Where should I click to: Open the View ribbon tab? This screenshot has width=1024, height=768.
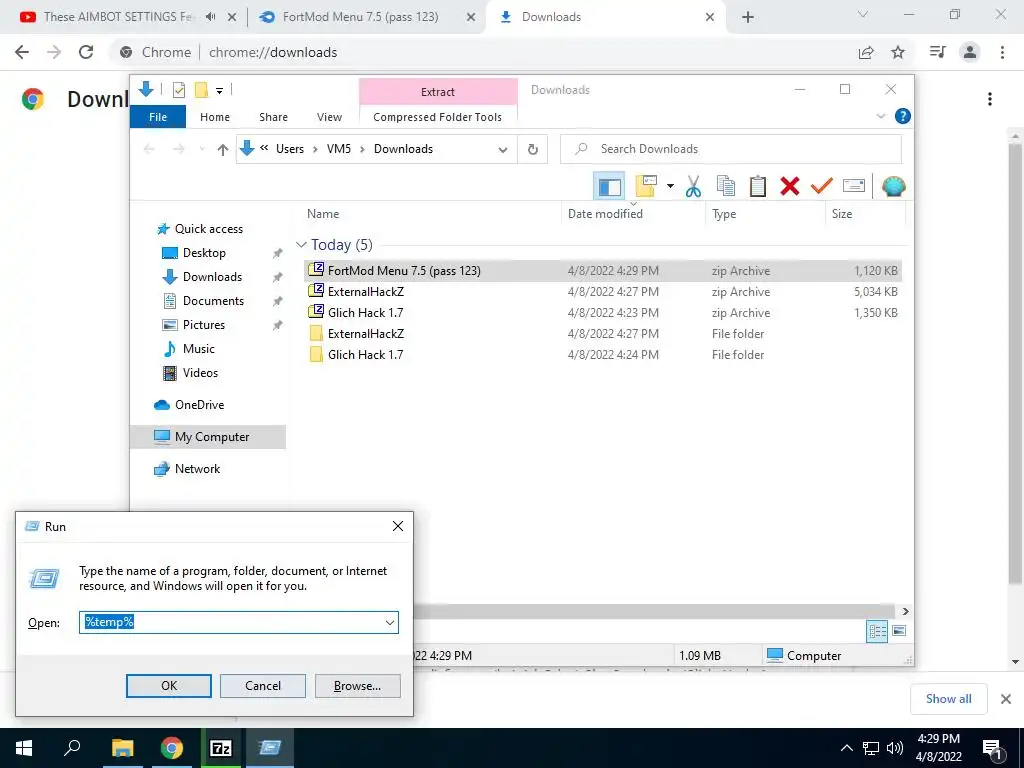[329, 117]
